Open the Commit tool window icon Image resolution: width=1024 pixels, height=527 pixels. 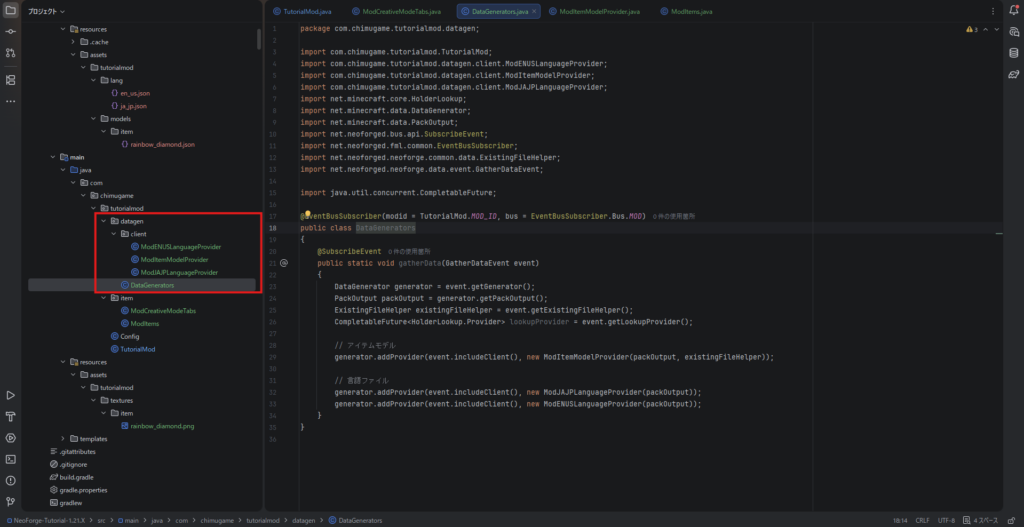tap(11, 32)
